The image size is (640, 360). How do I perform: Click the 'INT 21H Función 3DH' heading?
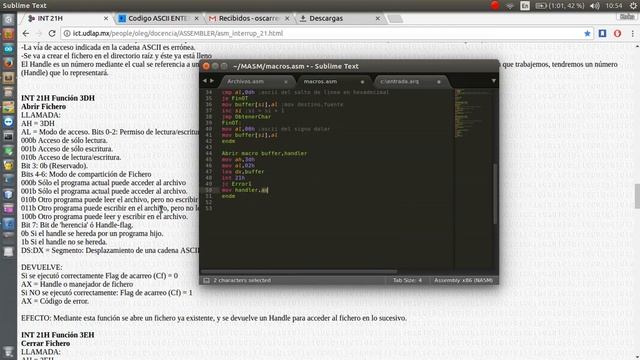click(x=58, y=98)
